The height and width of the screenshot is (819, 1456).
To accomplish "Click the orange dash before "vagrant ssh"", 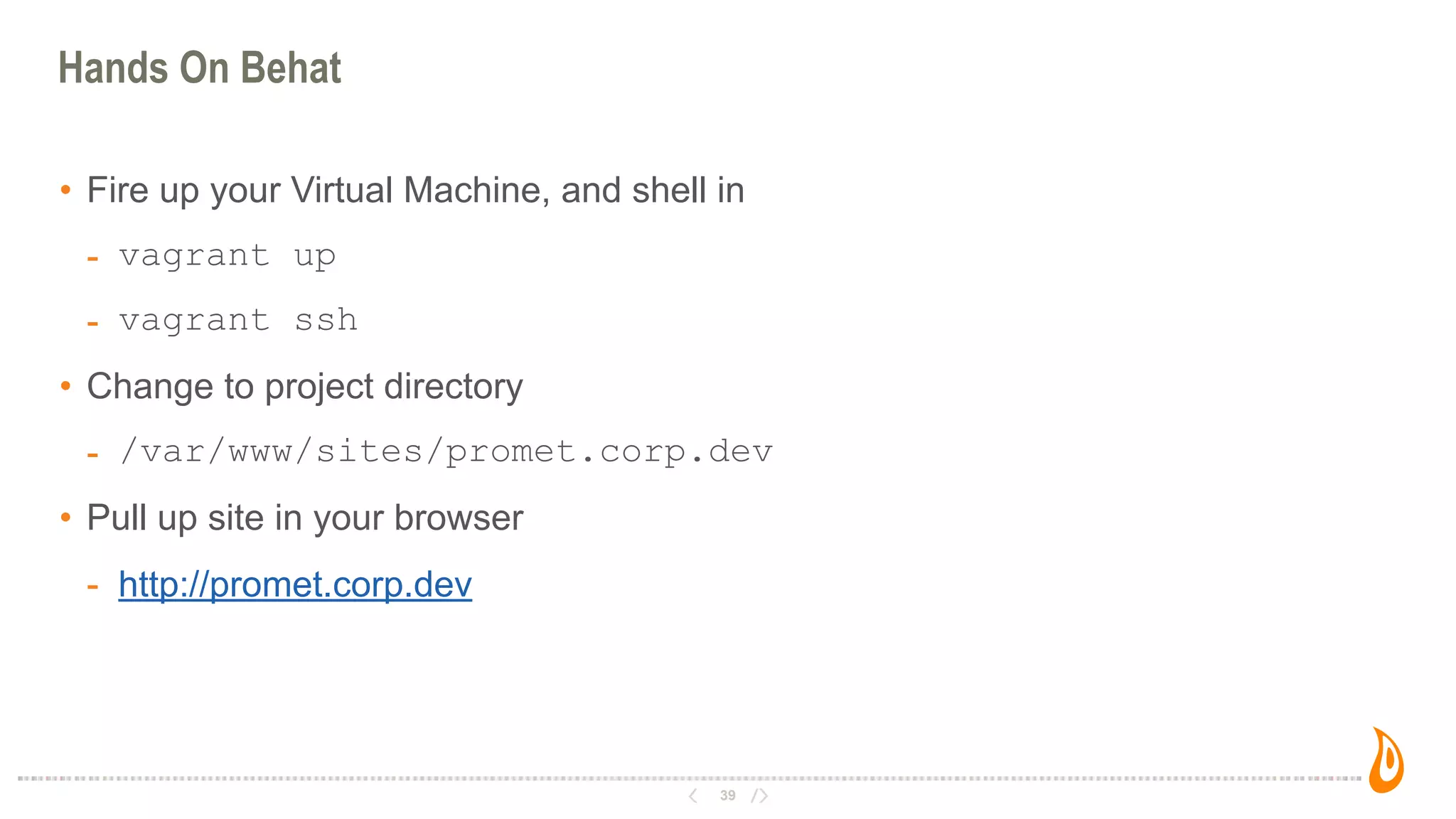I will point(92,324).
